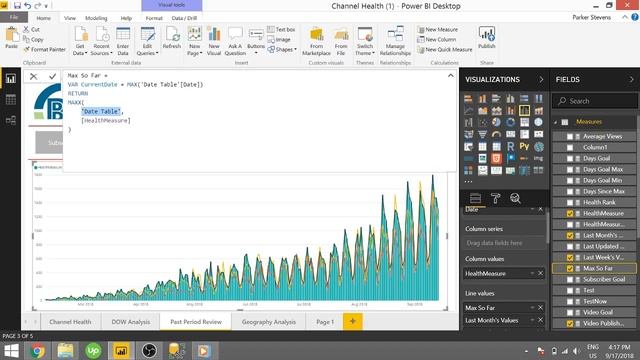Collapse the Measures table in Fields
Image resolution: width=640 pixels, height=360 pixels.
[556, 122]
